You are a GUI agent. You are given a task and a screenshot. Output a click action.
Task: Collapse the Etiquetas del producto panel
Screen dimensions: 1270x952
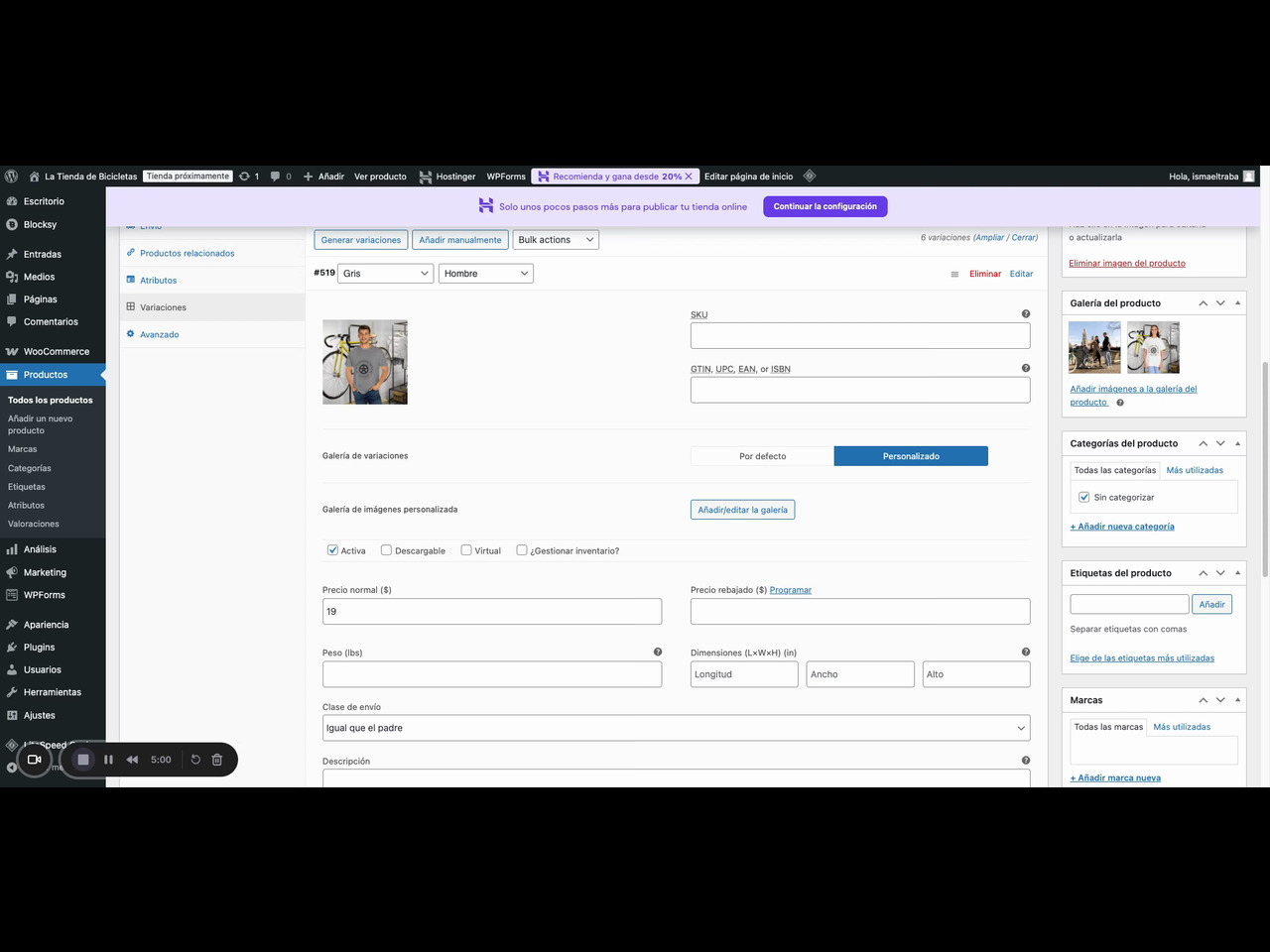(x=1238, y=572)
